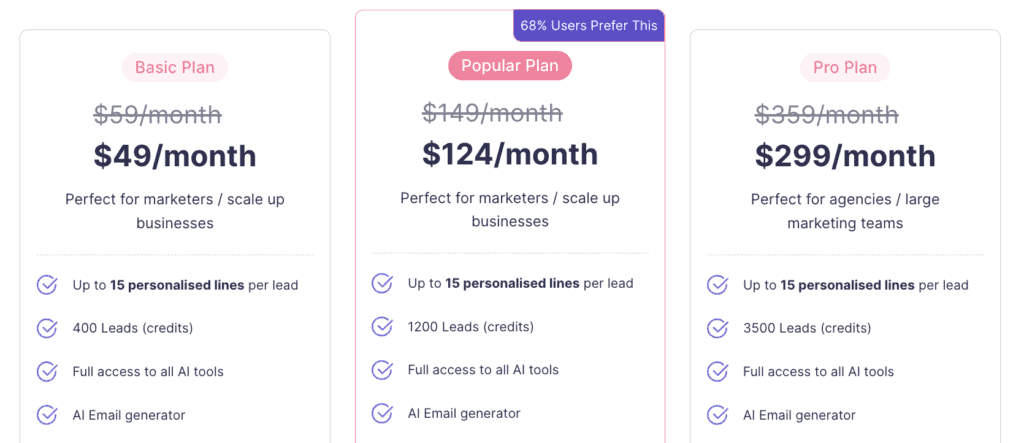Viewport: 1024px width, 443px height.
Task: Click the $49/month price
Action: pos(175,156)
